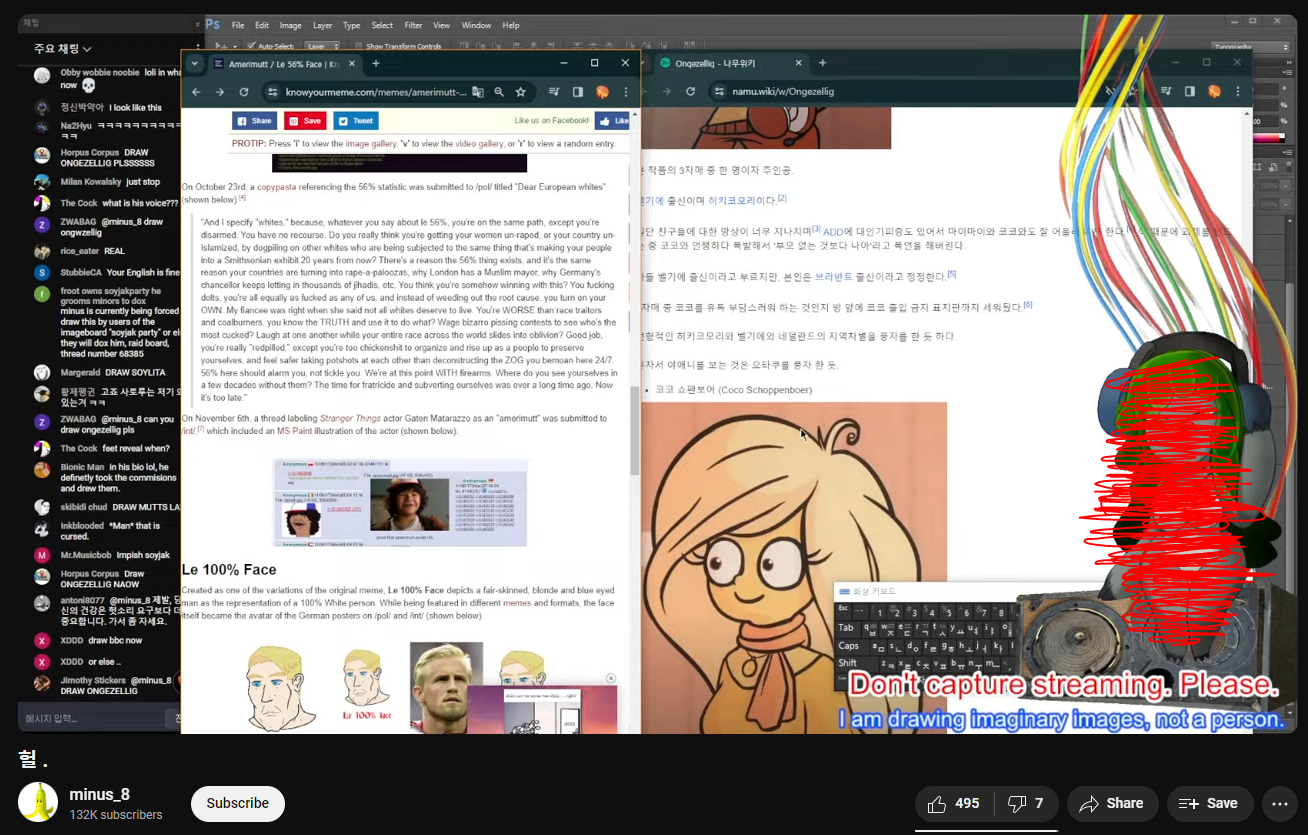The height and width of the screenshot is (835, 1308).
Task: Toggle the Auto-Select checkbox in Photoshop
Action: coord(250,46)
